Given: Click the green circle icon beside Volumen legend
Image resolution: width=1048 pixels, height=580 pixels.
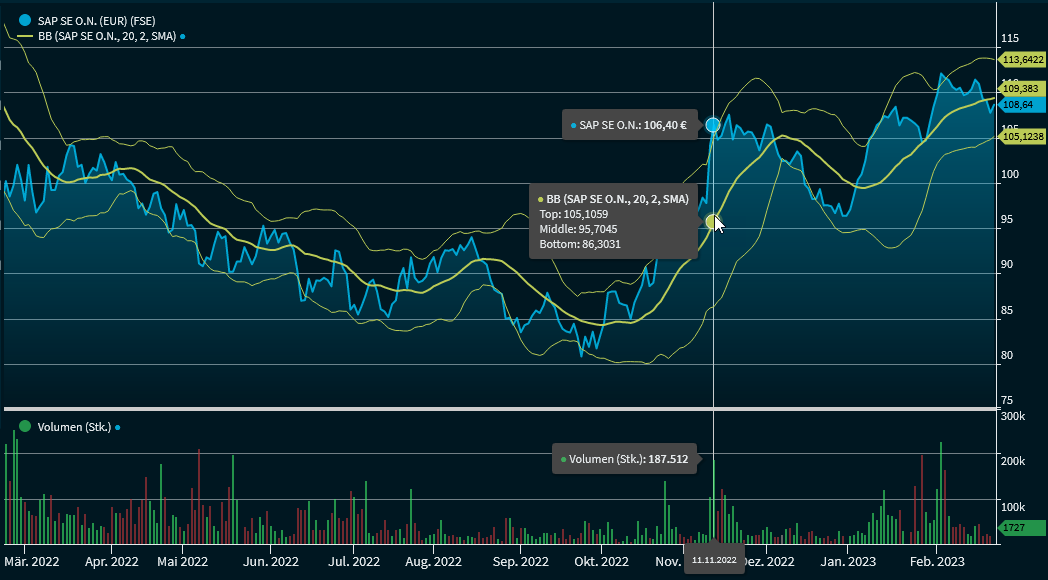Looking at the screenshot, I should coord(25,427).
